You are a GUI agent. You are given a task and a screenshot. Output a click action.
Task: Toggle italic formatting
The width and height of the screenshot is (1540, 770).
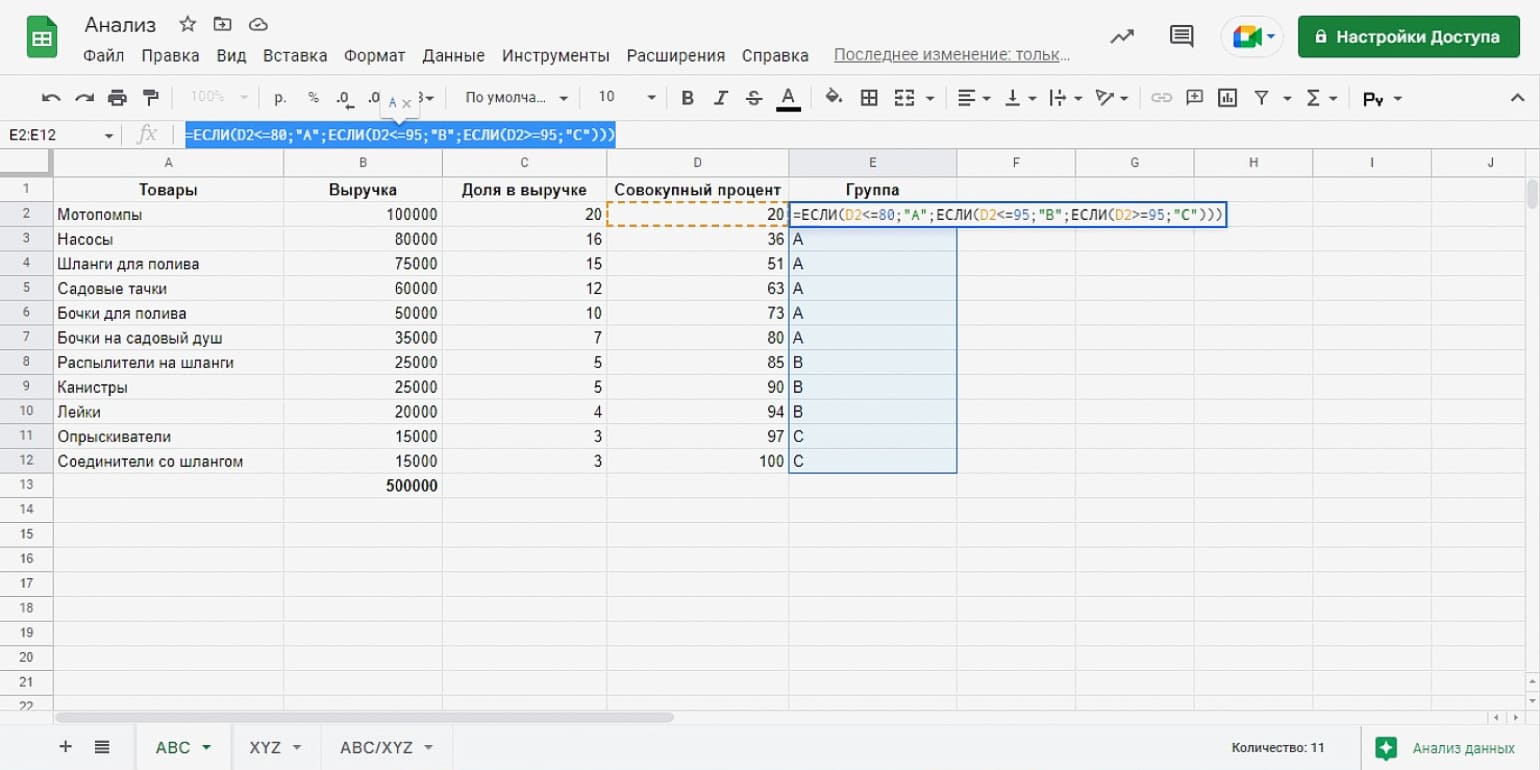(720, 98)
